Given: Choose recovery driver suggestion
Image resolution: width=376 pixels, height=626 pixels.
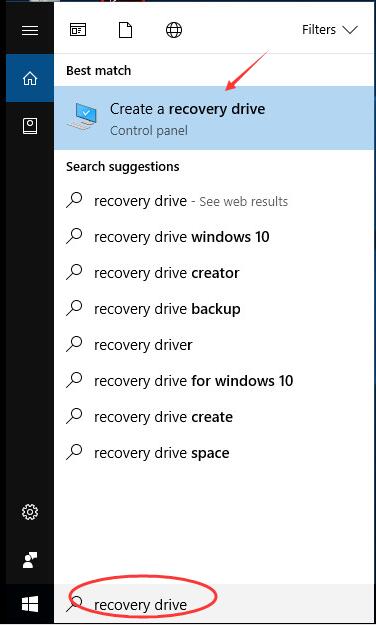Looking at the screenshot, I should [214, 345].
